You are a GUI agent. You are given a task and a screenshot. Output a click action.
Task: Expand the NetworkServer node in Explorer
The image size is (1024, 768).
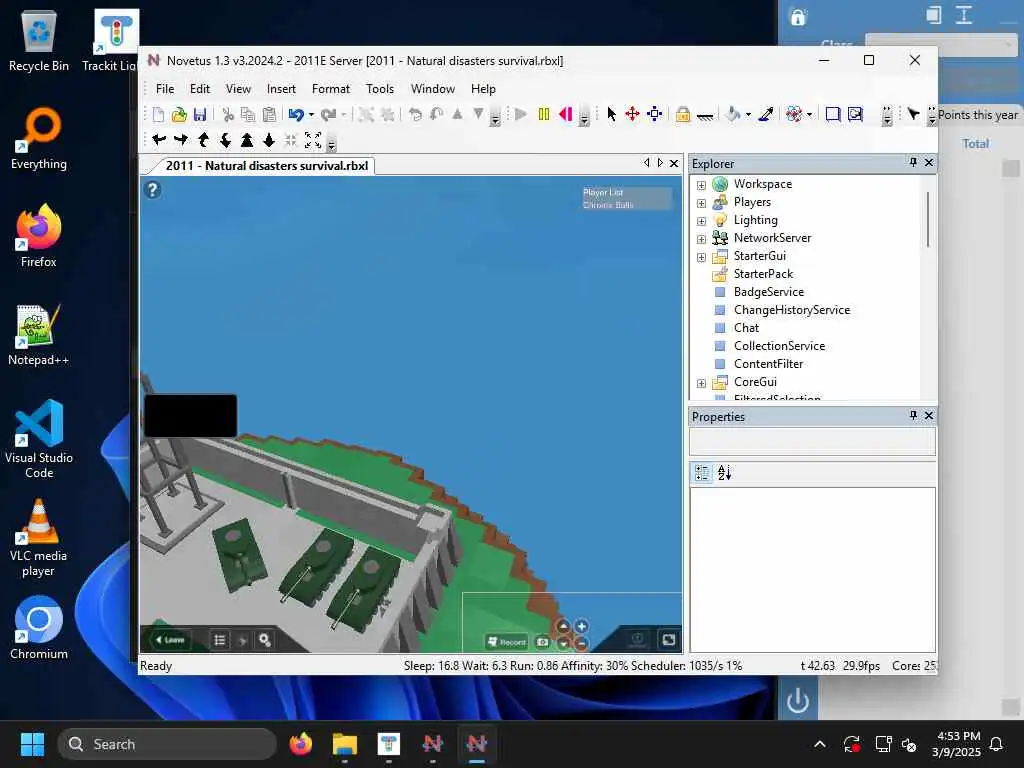tap(701, 239)
